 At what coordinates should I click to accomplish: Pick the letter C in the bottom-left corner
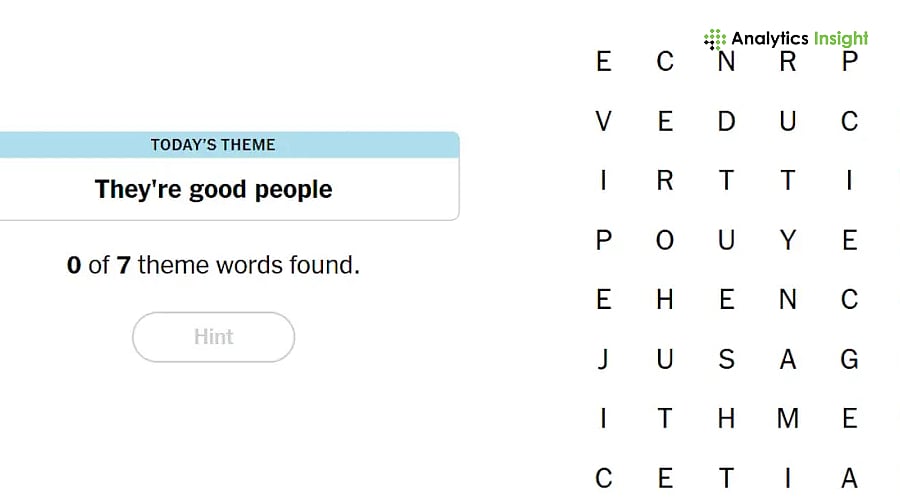(603, 478)
